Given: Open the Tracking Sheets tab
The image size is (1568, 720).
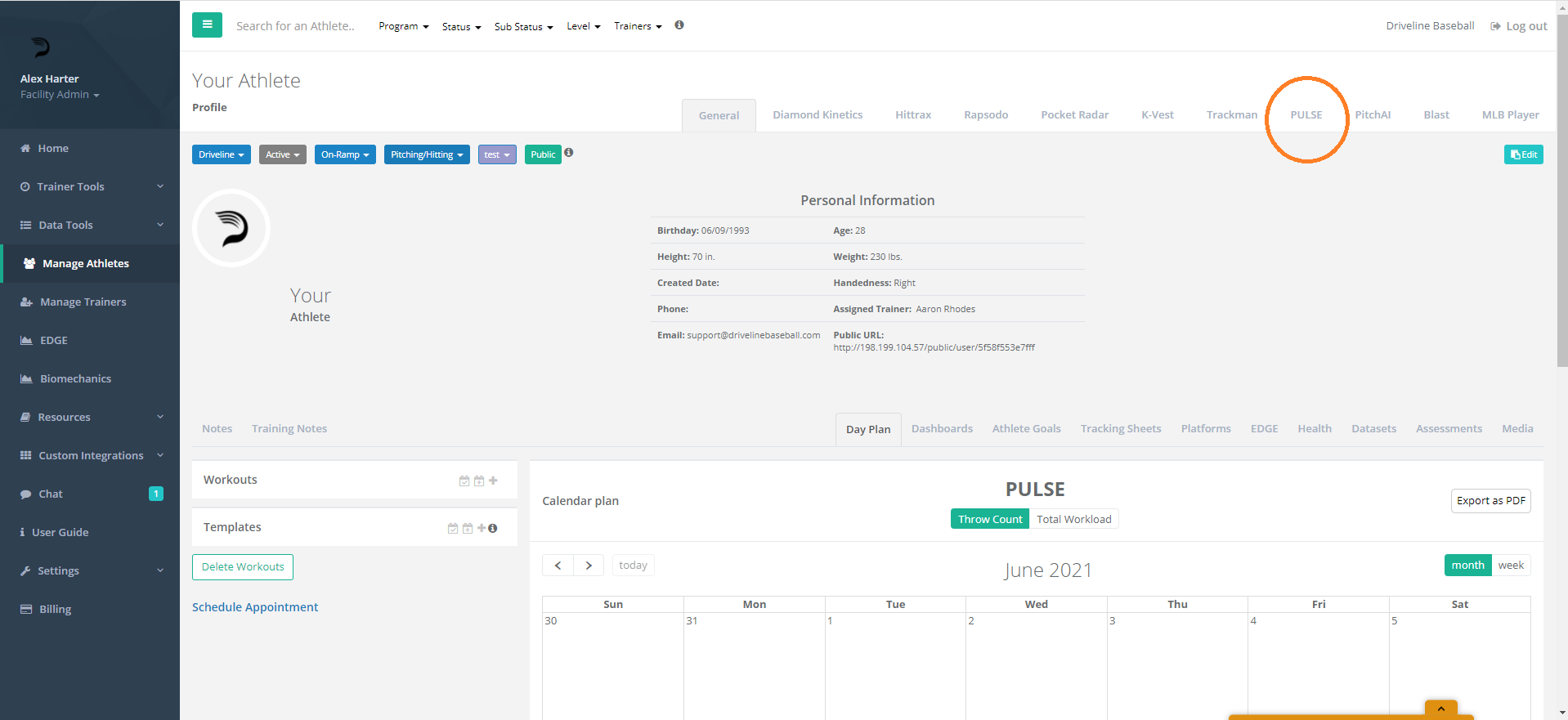Looking at the screenshot, I should coord(1121,429).
